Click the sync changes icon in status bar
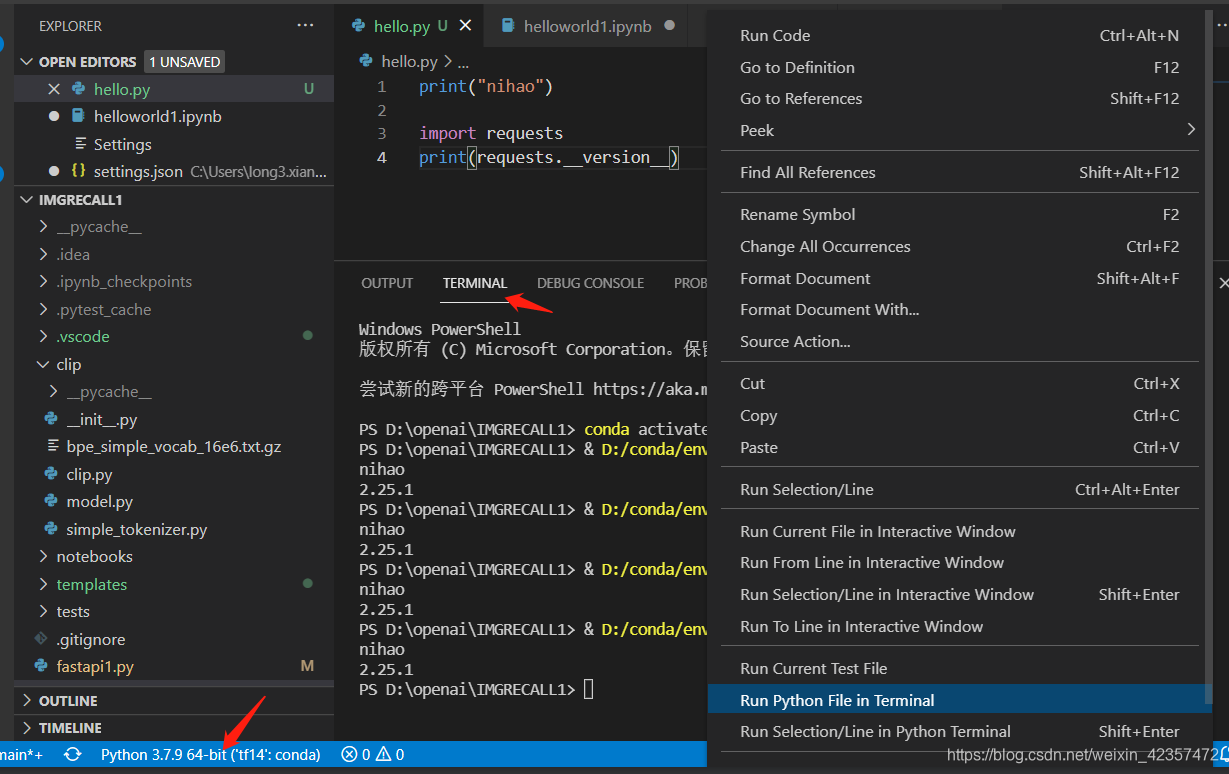The width and height of the screenshot is (1229, 774). click(x=72, y=755)
